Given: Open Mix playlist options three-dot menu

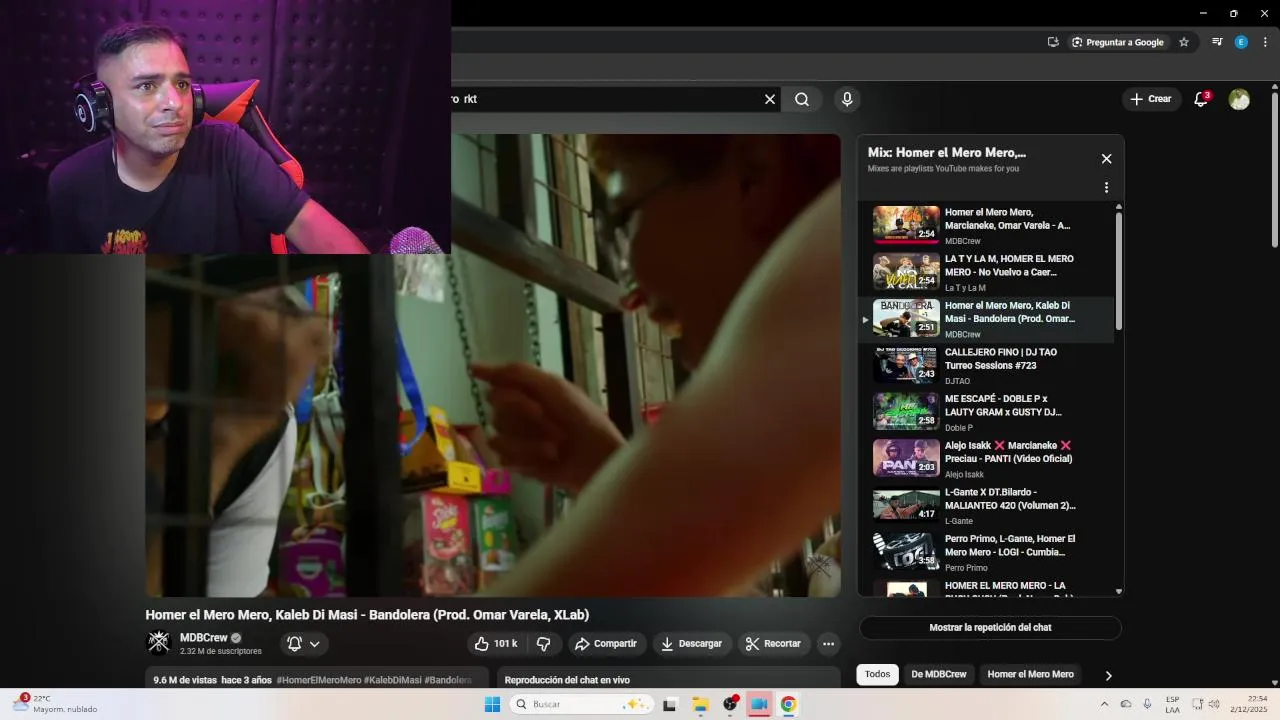Looking at the screenshot, I should point(1106,187).
